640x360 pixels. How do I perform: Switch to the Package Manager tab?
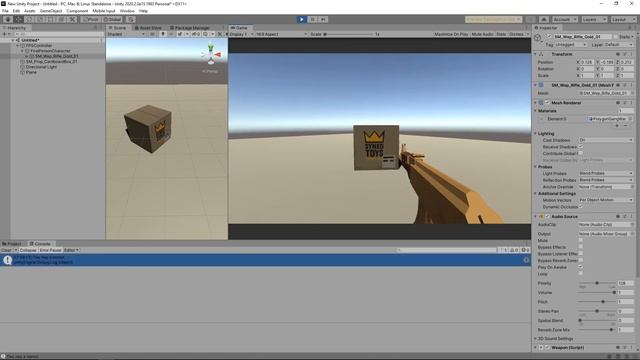(190, 28)
